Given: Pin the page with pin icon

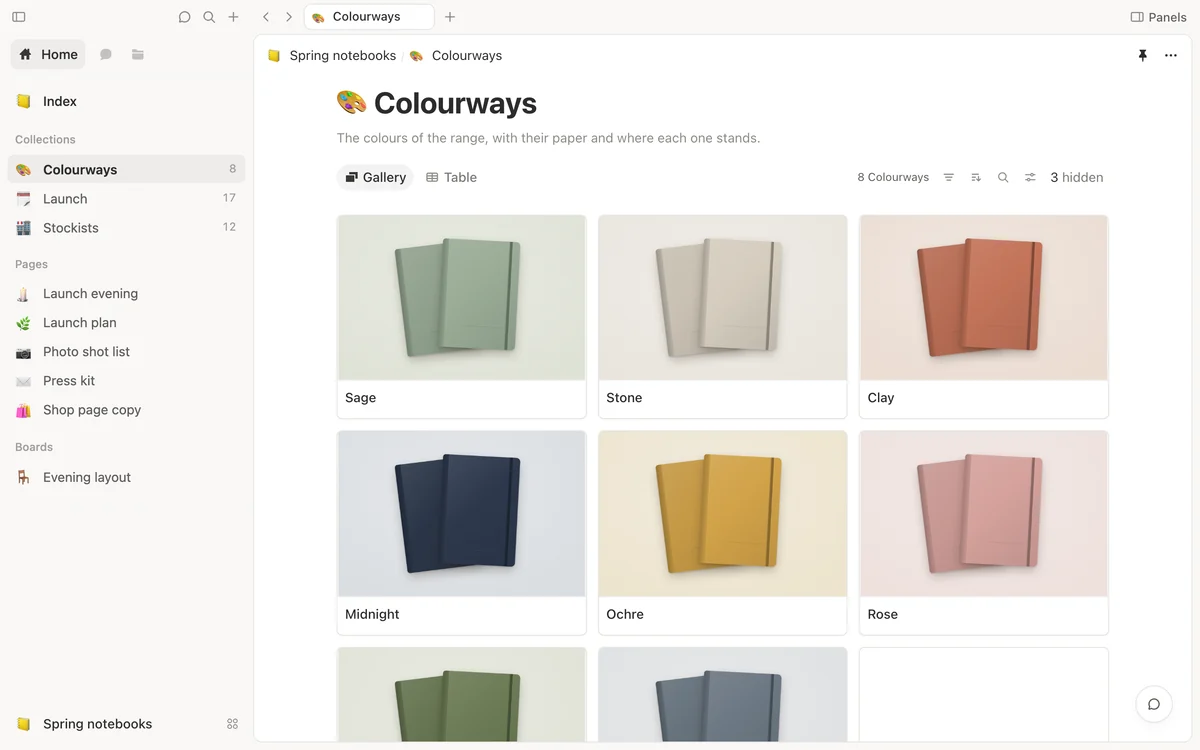Looking at the screenshot, I should coord(1143,56).
